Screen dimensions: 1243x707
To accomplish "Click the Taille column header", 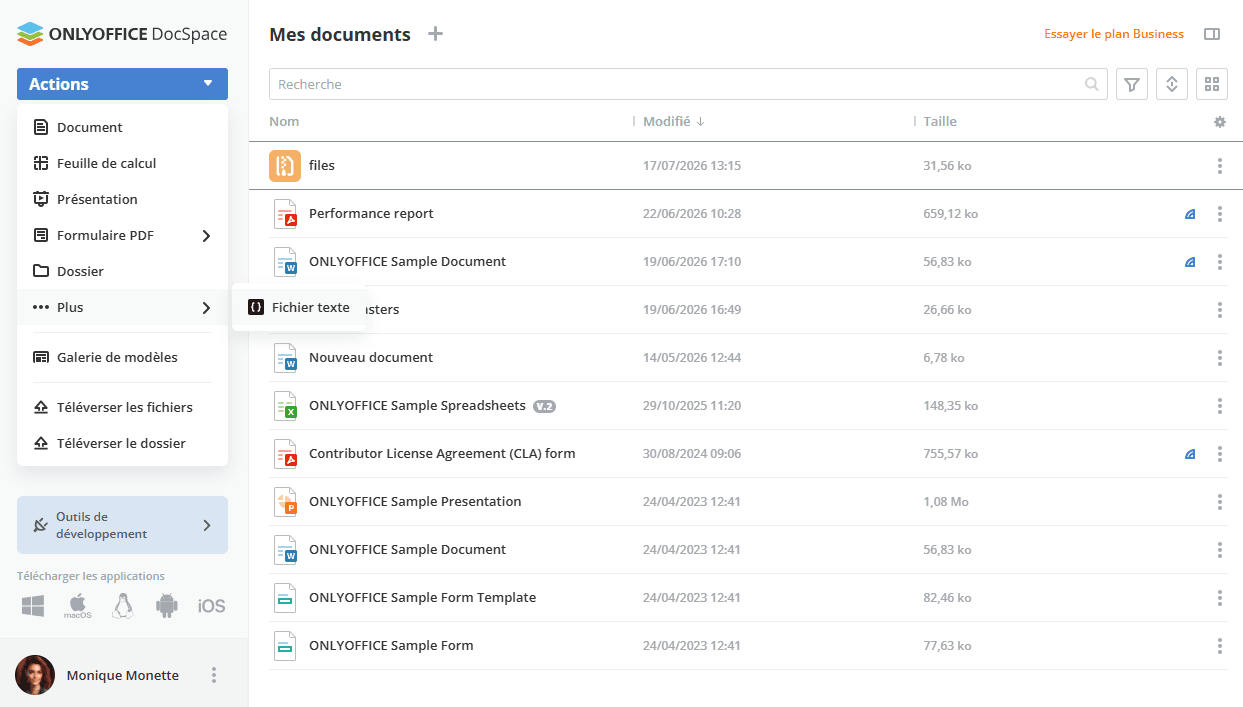I will tap(940, 122).
